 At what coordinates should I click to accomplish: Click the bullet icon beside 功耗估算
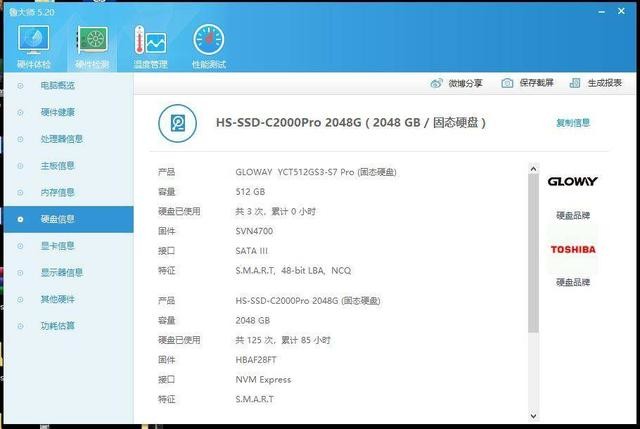(20, 326)
